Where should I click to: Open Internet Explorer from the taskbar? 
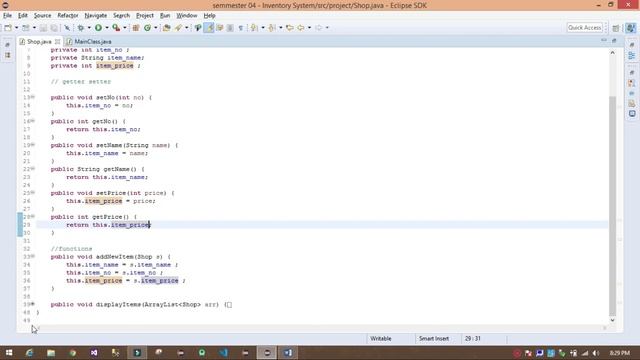(29, 353)
